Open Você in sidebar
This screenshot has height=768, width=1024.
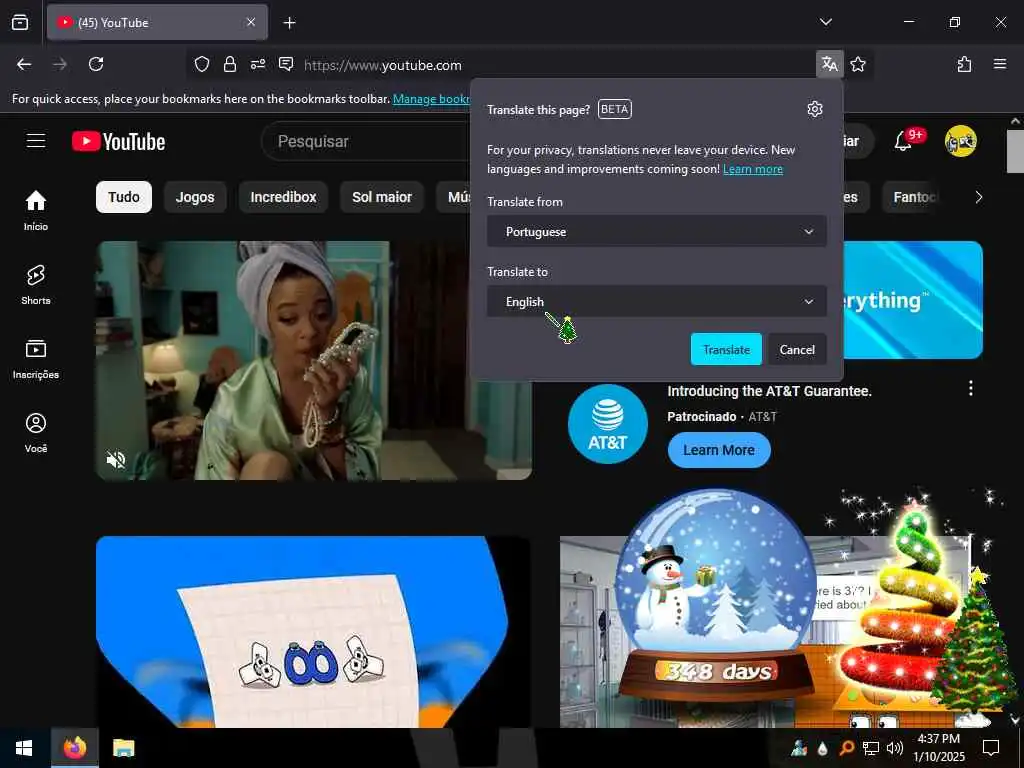click(x=36, y=432)
